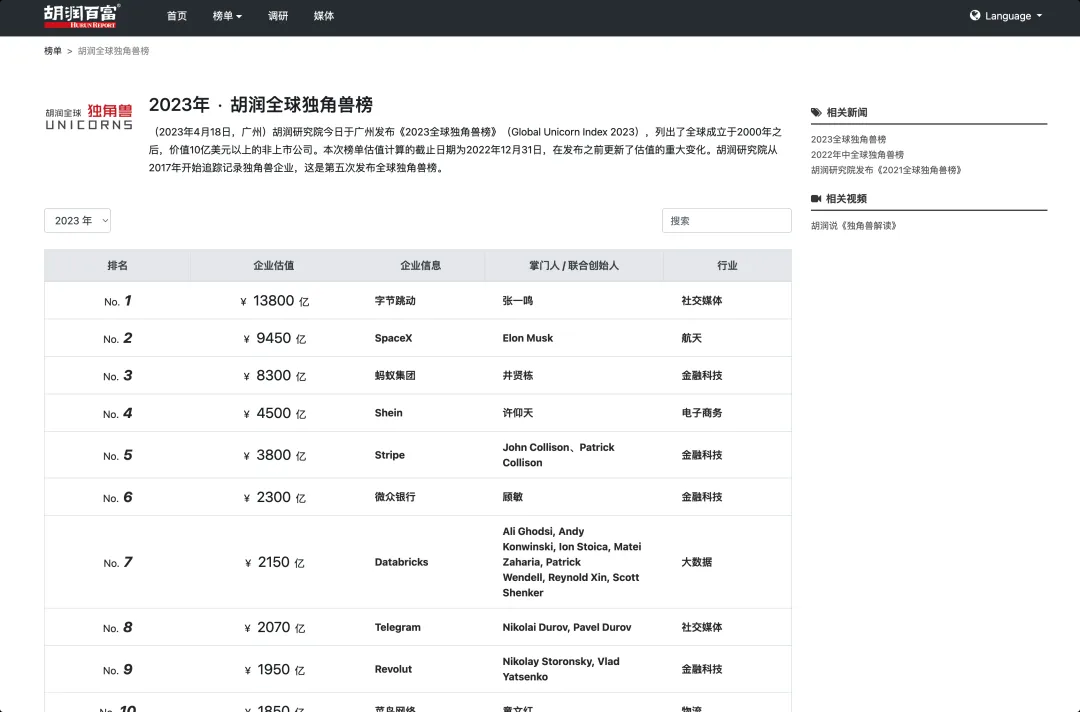Click founder name Elon Musk
This screenshot has height=712, width=1080.
click(x=528, y=338)
